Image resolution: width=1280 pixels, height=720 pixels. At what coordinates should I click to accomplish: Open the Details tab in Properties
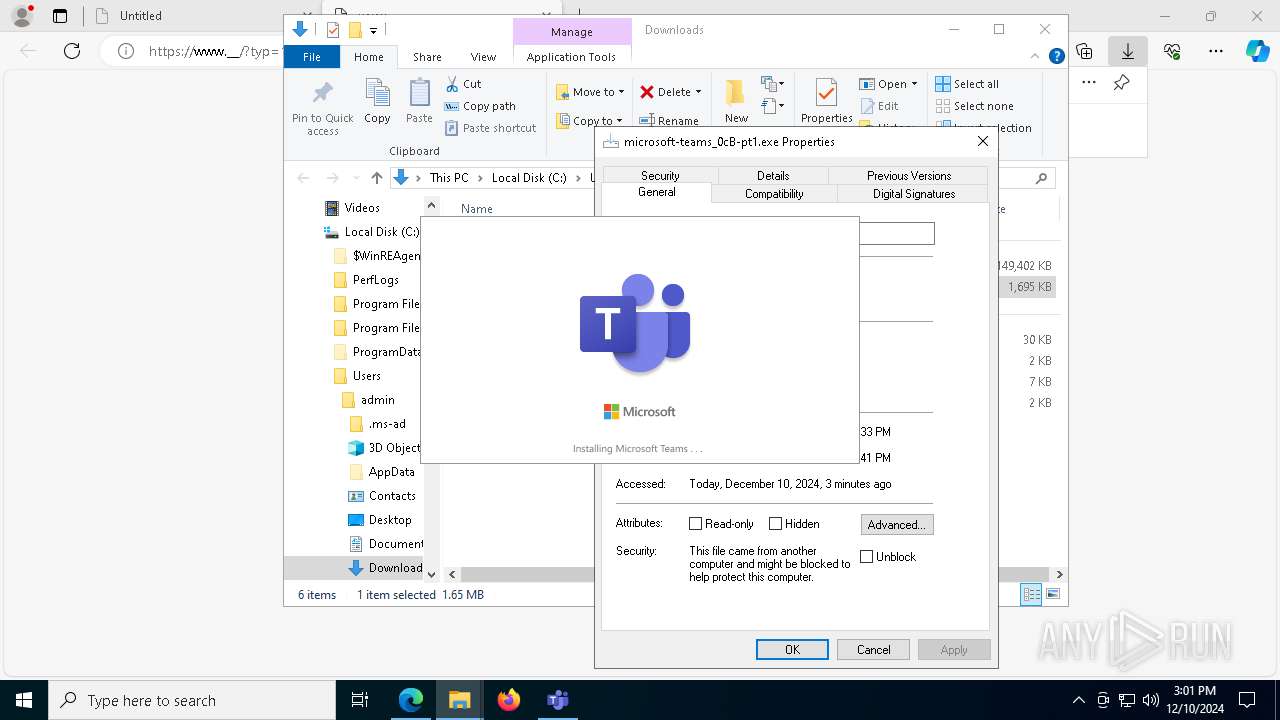(773, 175)
